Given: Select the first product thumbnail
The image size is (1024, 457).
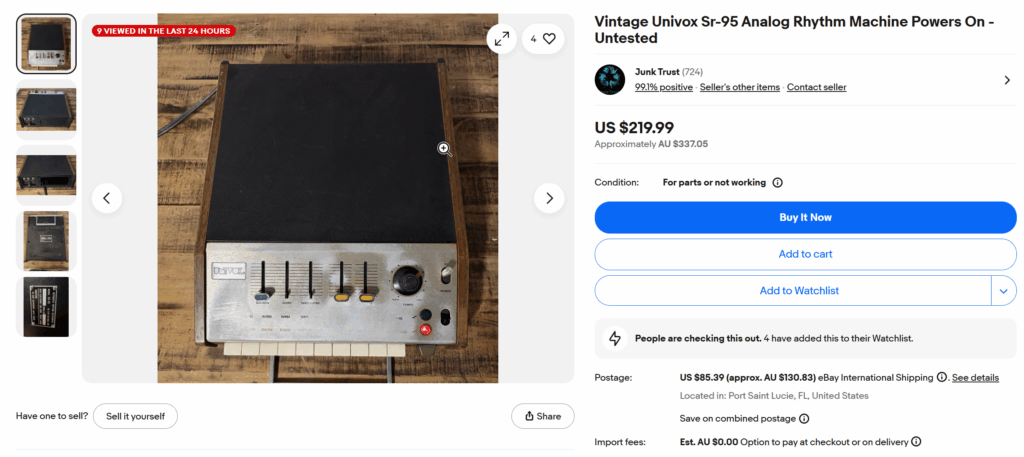Looking at the screenshot, I should click(46, 44).
